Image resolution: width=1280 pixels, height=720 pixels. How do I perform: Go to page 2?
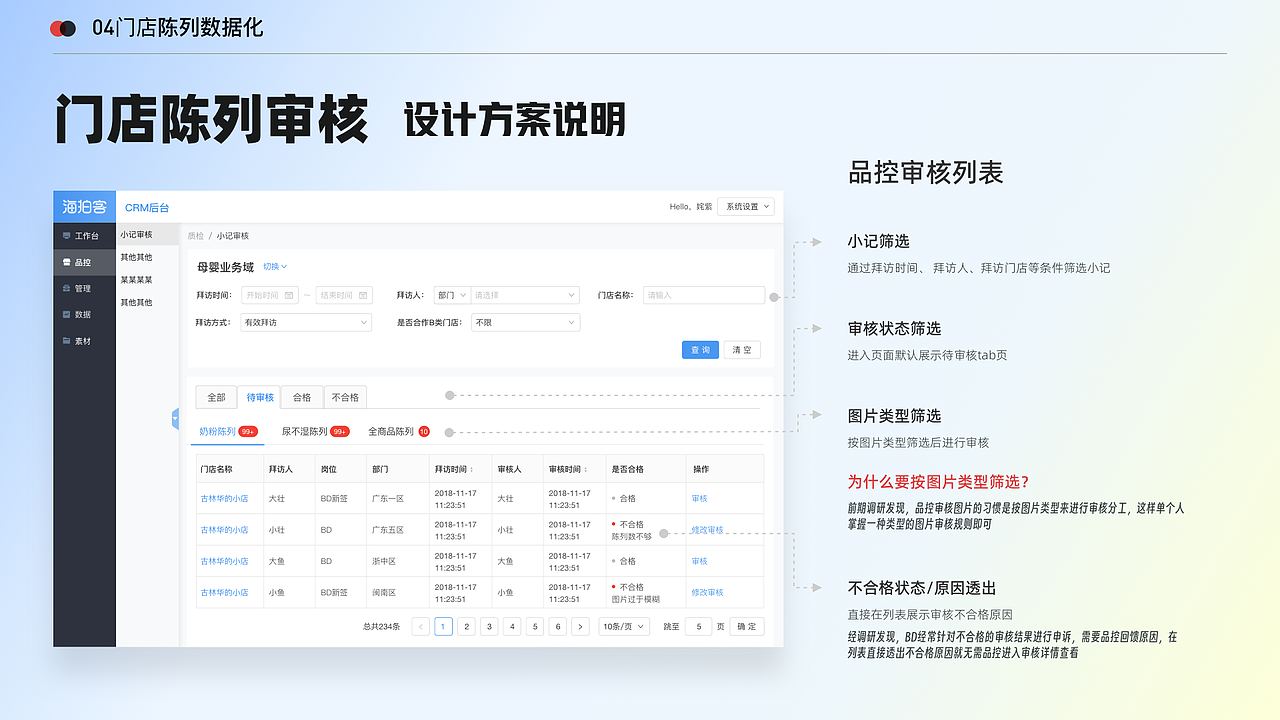pos(466,627)
